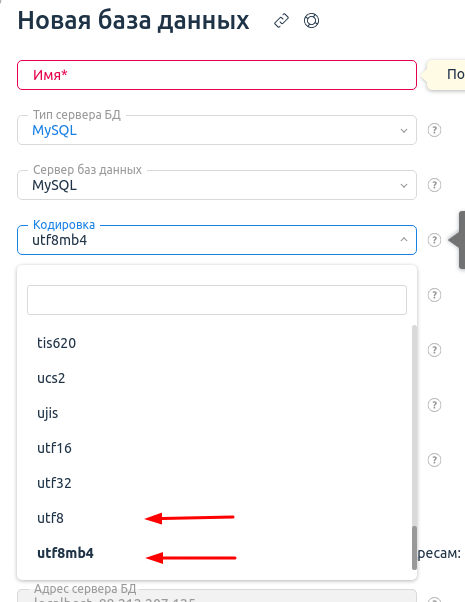Viewport: 465px width, 602px height.
Task: Select the utf8 encoding option
Action: tap(217, 518)
